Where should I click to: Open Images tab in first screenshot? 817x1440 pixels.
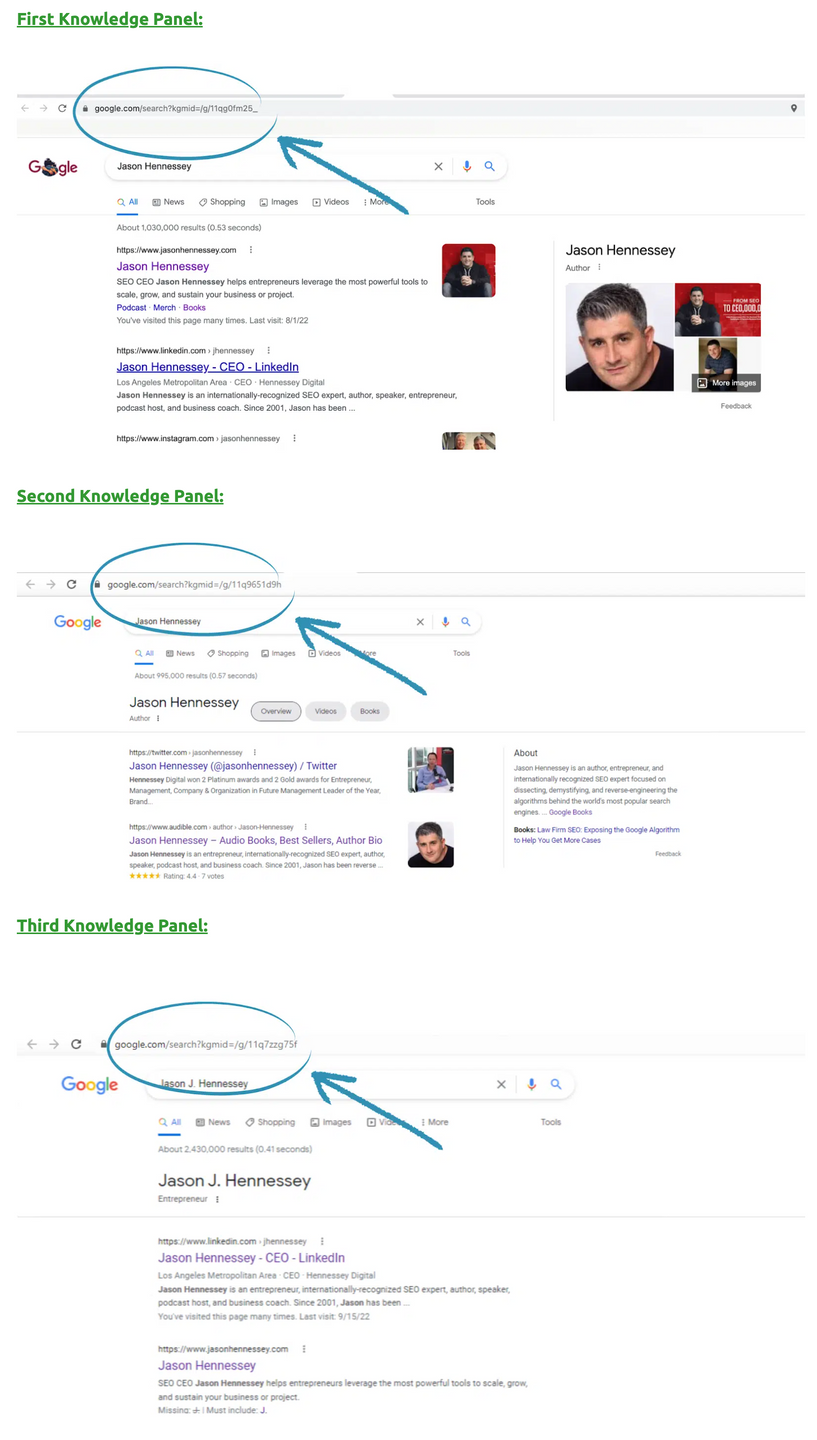point(278,202)
